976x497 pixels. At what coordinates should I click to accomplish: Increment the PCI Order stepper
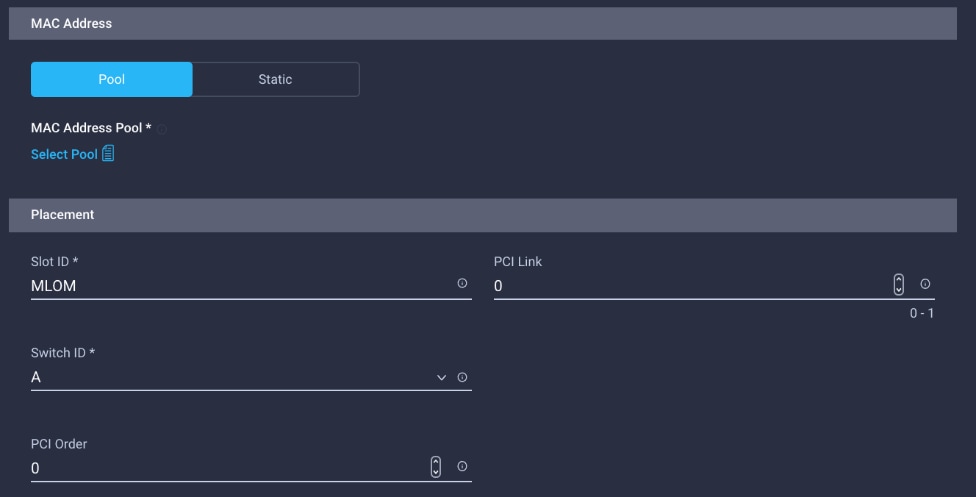coord(436,462)
